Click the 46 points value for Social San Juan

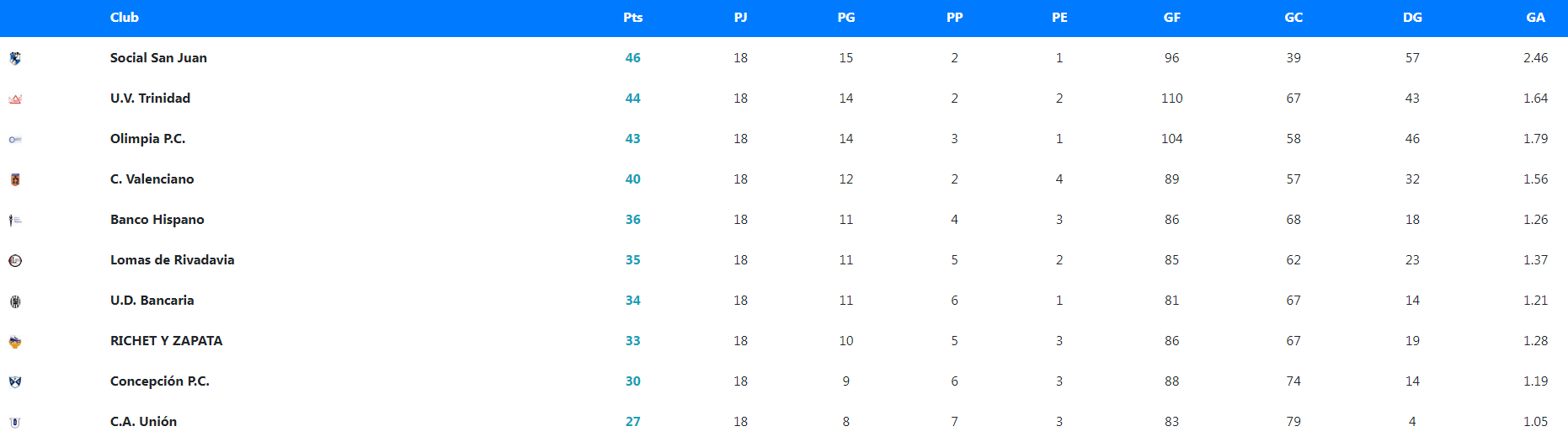pos(632,58)
